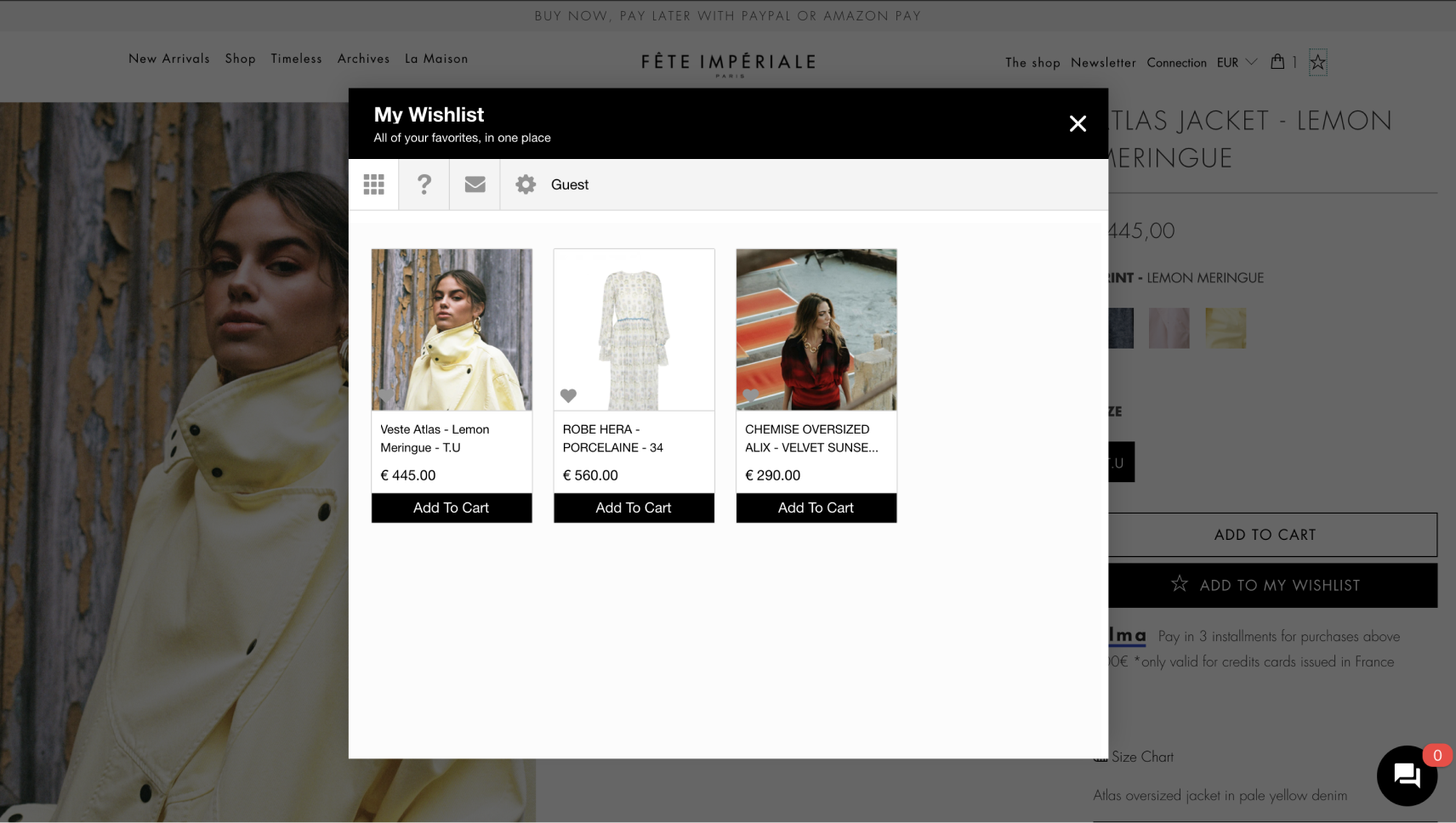Click the My Wishlist heading
This screenshot has width=1456, height=823.
tap(429, 115)
